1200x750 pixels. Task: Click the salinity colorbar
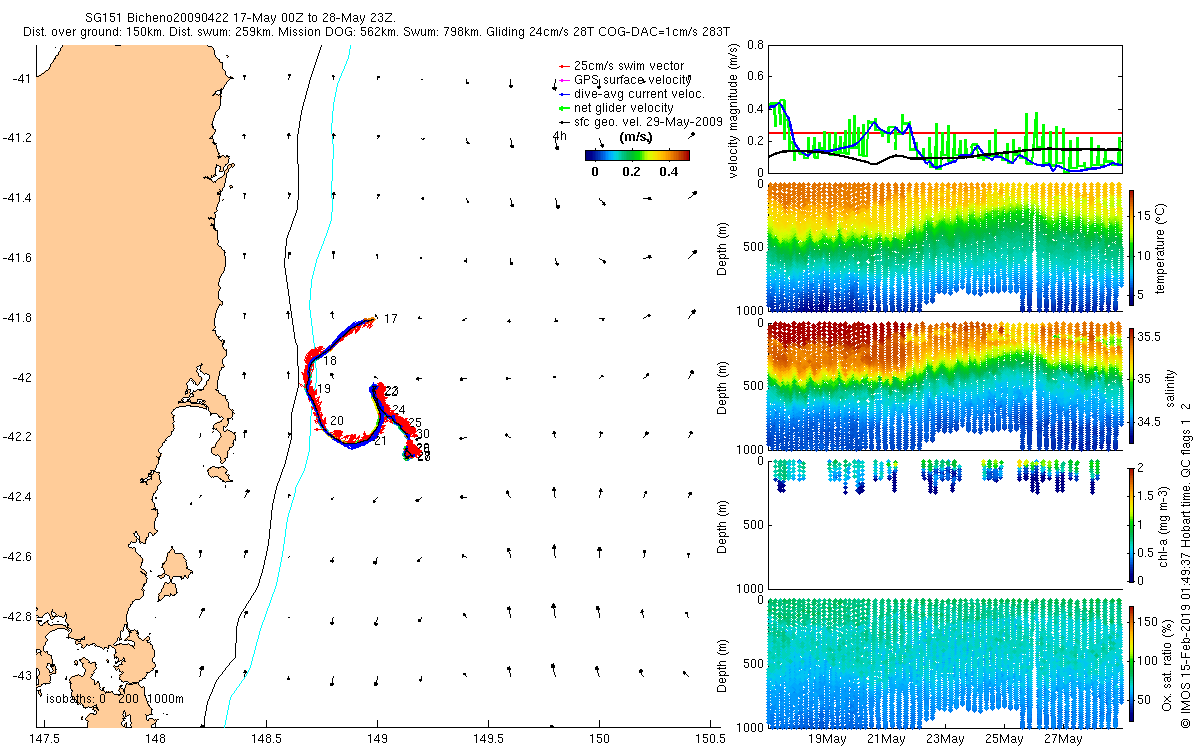point(1132,385)
